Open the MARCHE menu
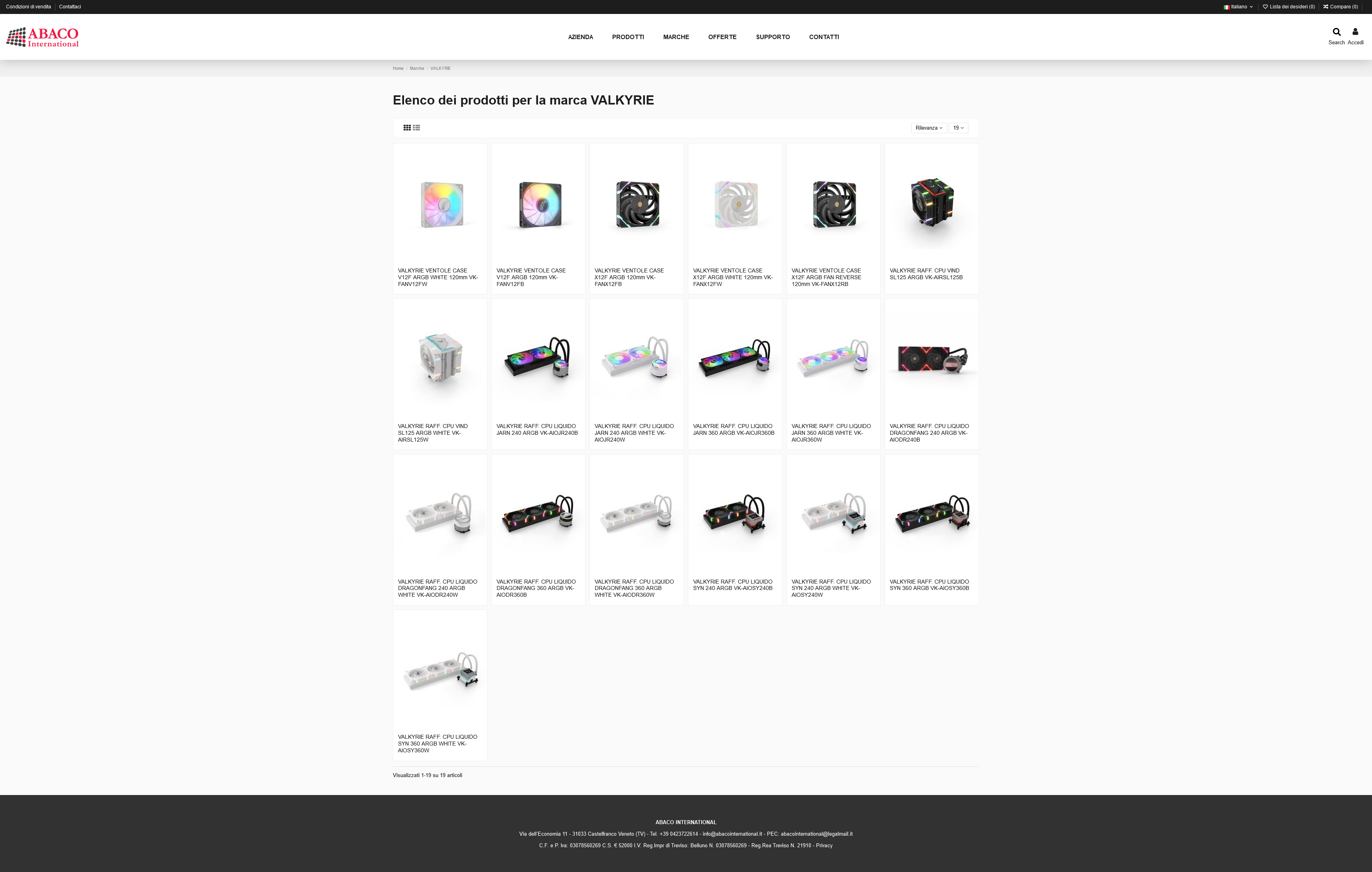 coord(676,37)
